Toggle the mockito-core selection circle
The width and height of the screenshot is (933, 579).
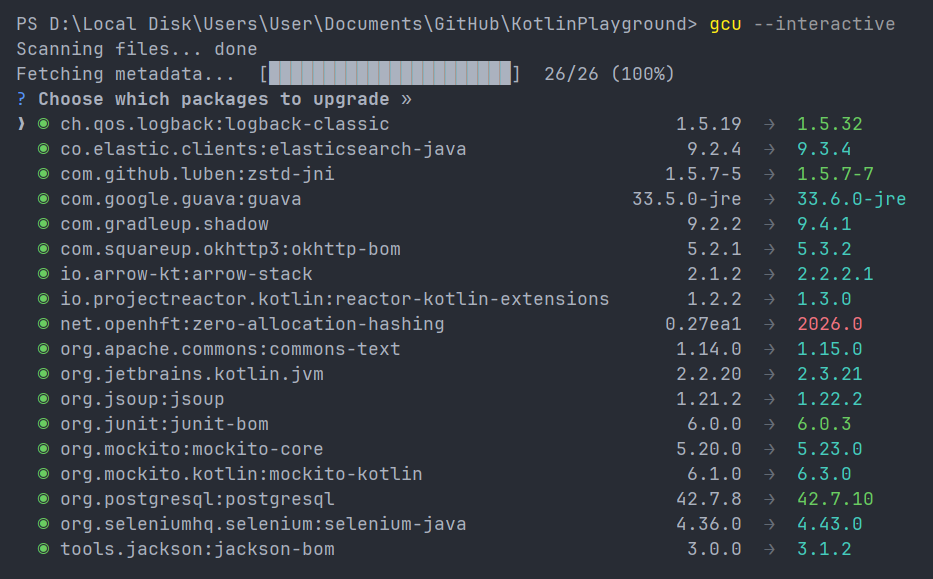(43, 449)
